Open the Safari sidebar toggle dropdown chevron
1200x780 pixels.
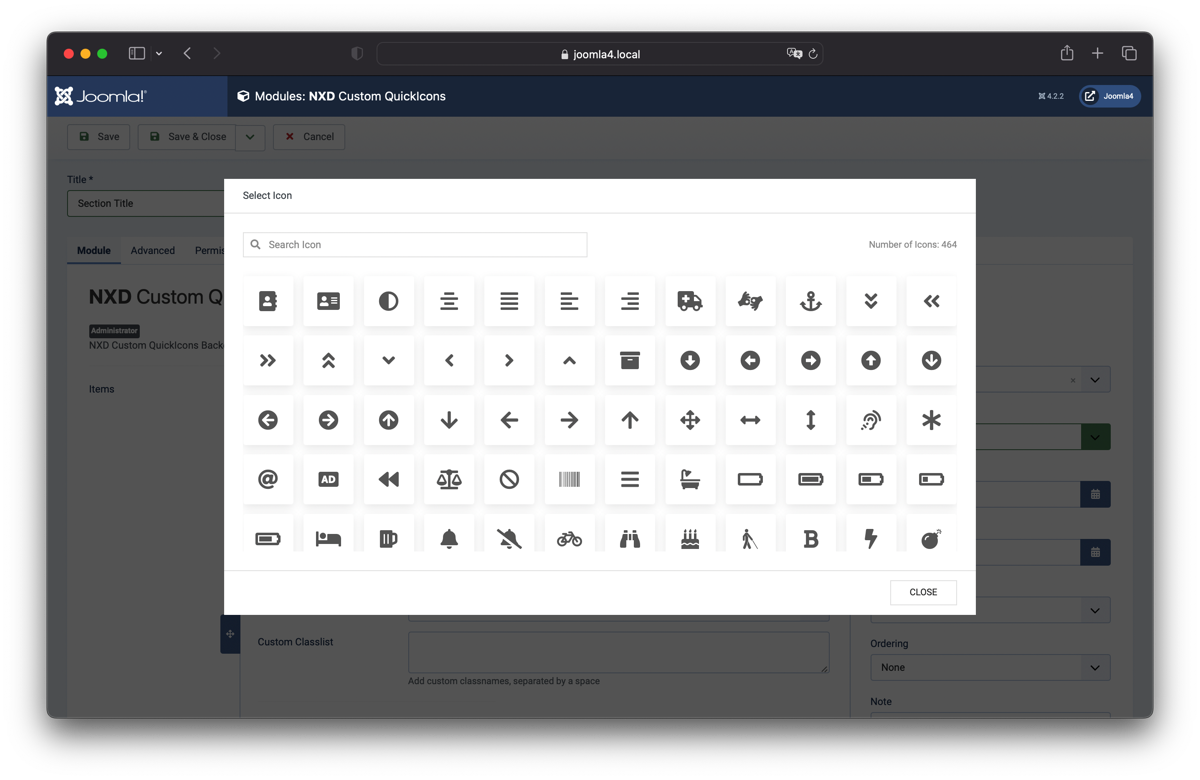pos(158,53)
